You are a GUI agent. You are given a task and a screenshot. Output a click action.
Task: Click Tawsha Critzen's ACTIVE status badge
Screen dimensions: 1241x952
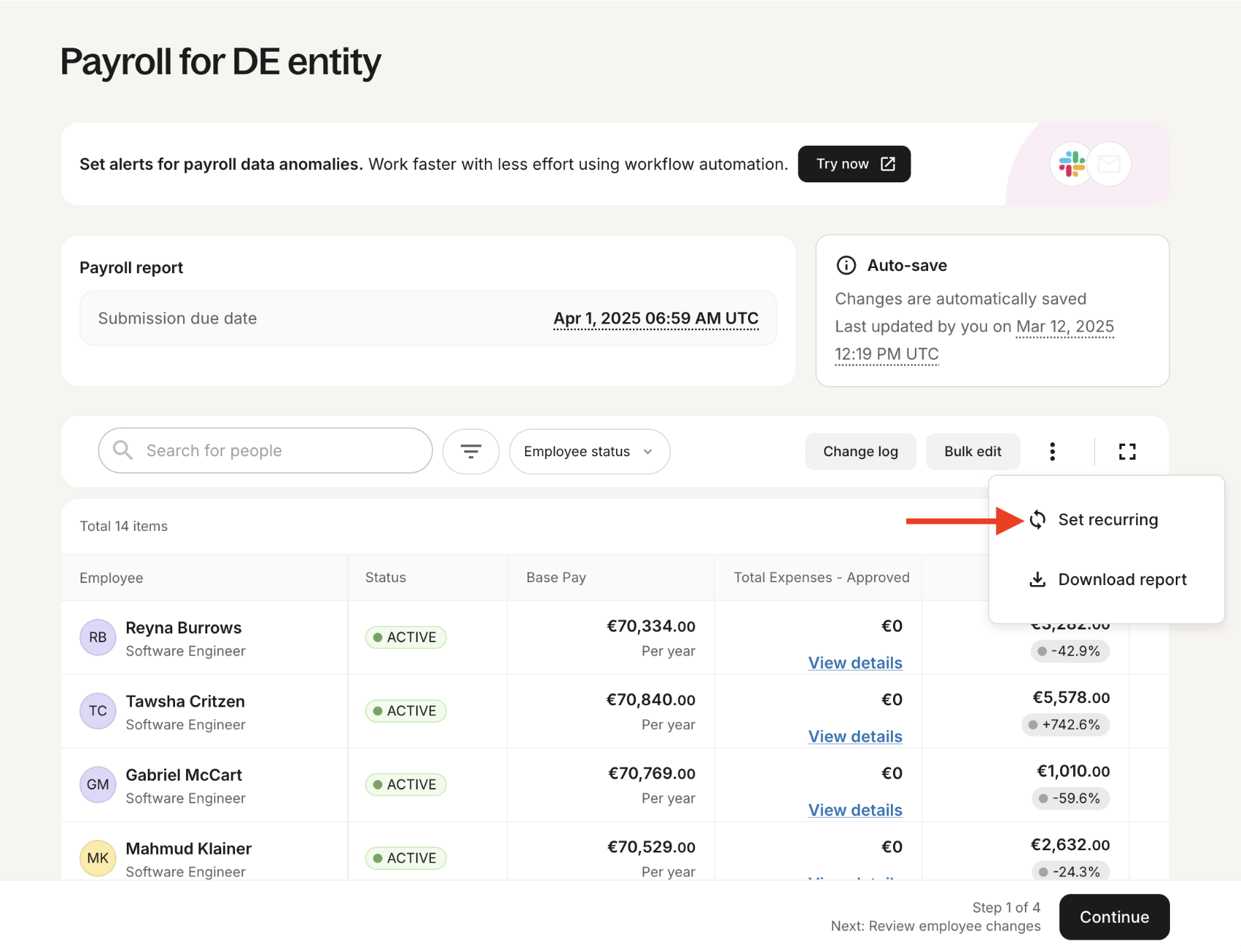click(405, 710)
